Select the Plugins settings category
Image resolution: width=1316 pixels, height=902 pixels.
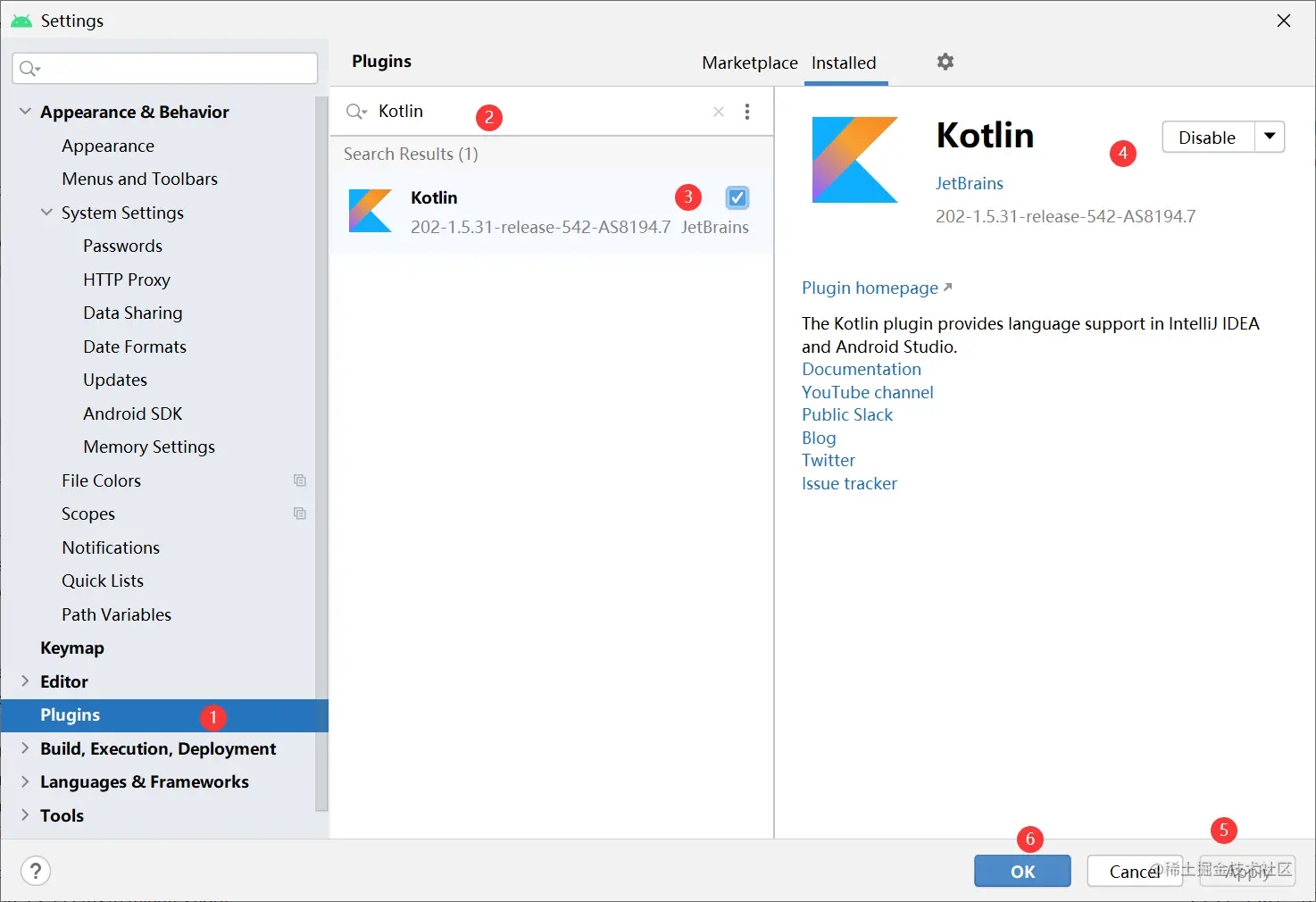coord(164,715)
